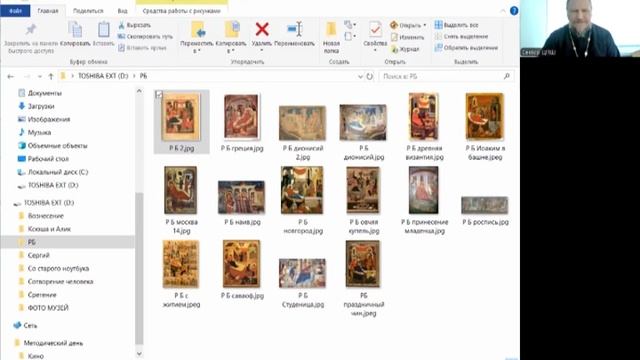Click Журнал in the ribbon
This screenshot has height=360, width=640.
tap(405, 49)
